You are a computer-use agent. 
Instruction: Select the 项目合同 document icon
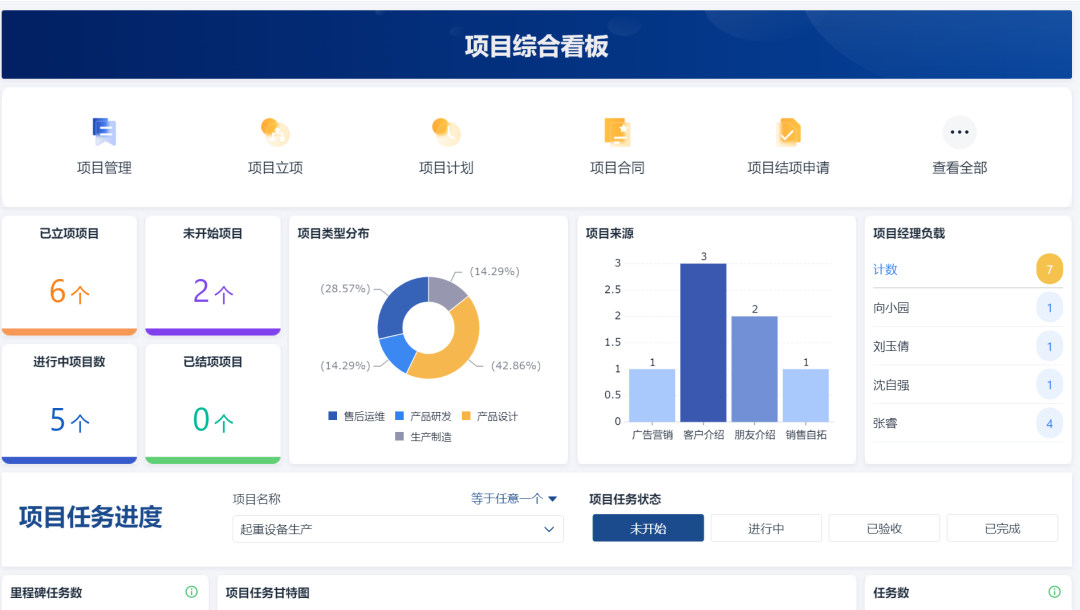pyautogui.click(x=617, y=132)
